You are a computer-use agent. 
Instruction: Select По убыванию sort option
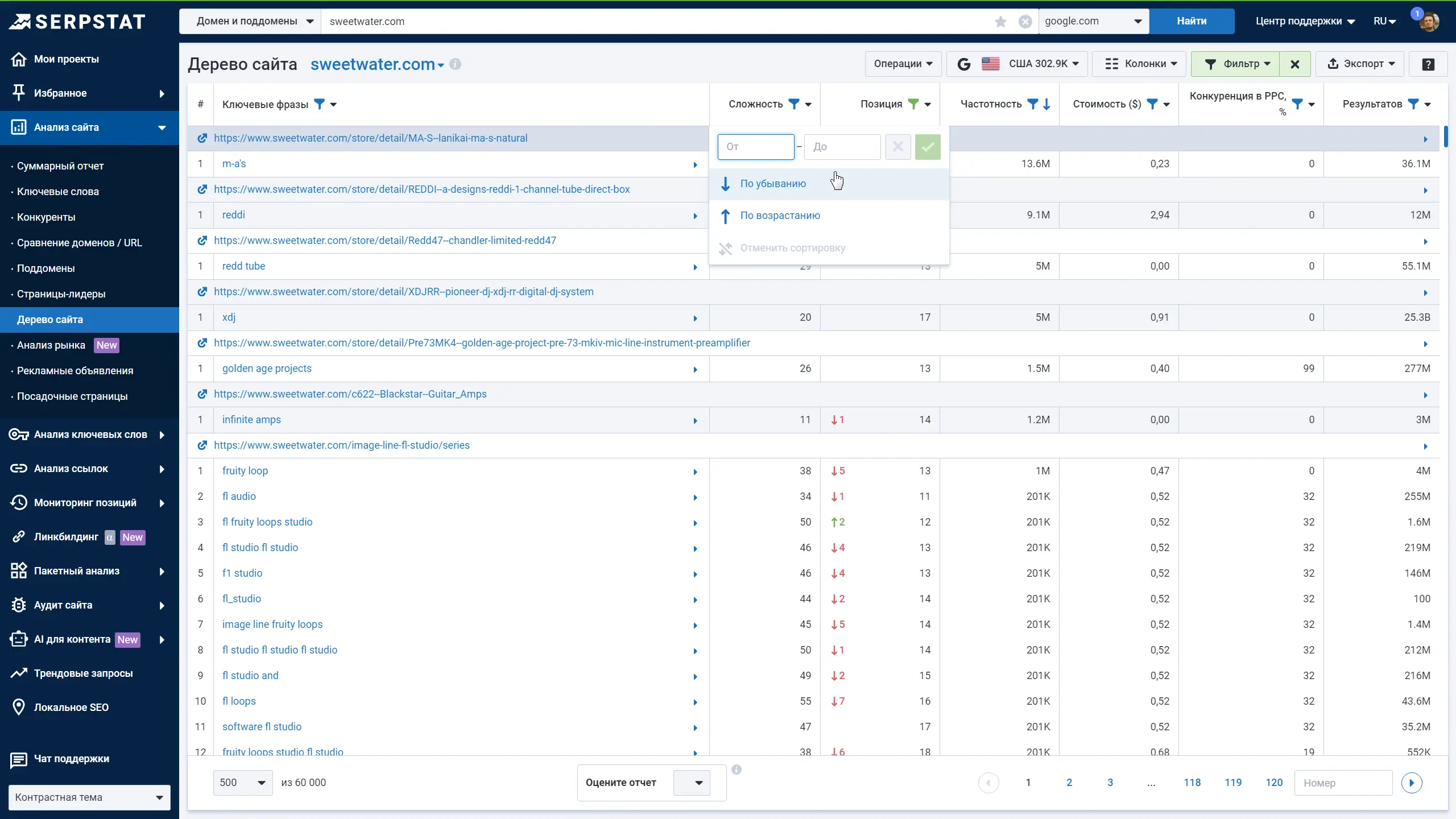click(772, 184)
